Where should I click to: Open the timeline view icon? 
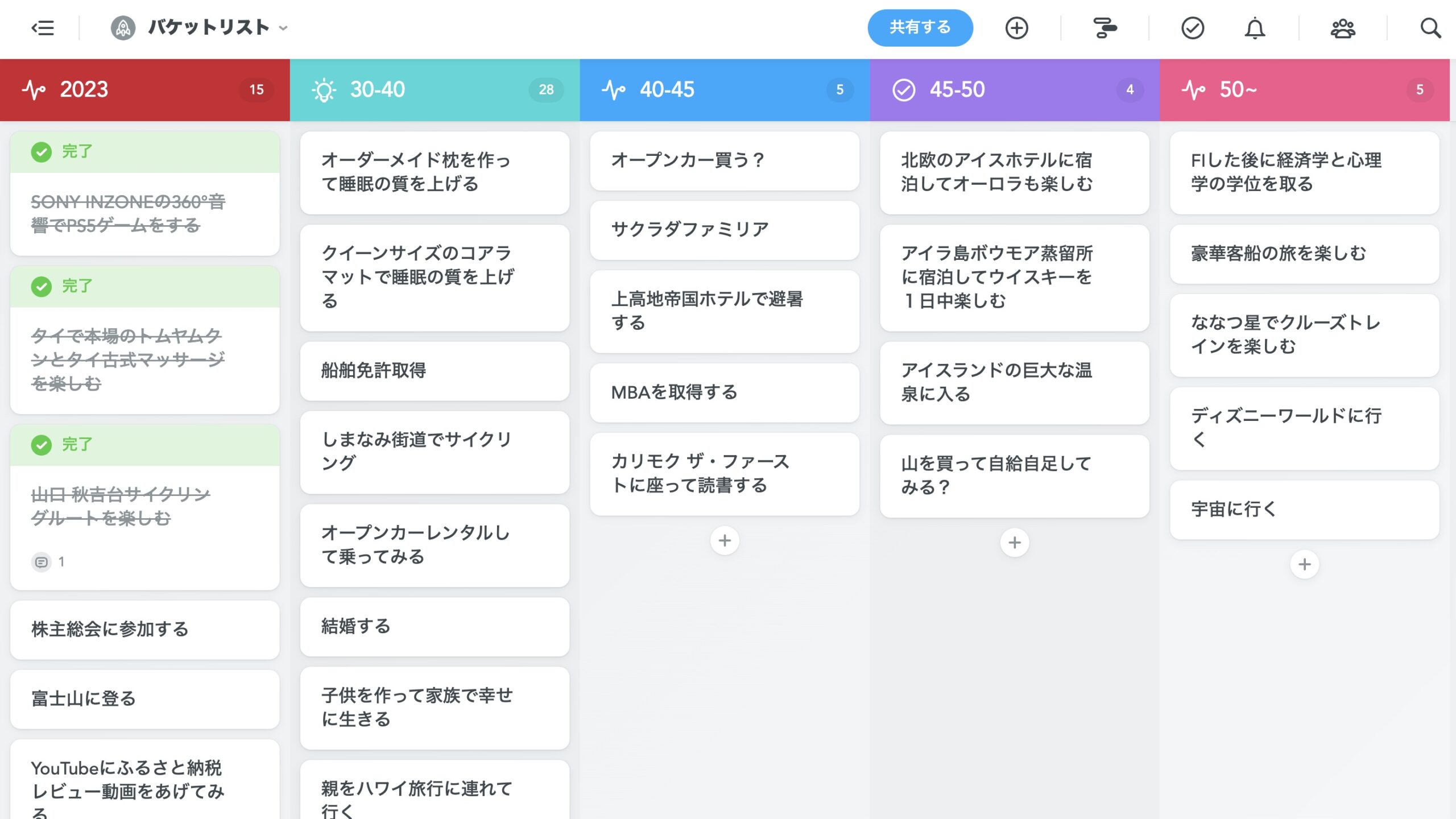(x=1105, y=28)
